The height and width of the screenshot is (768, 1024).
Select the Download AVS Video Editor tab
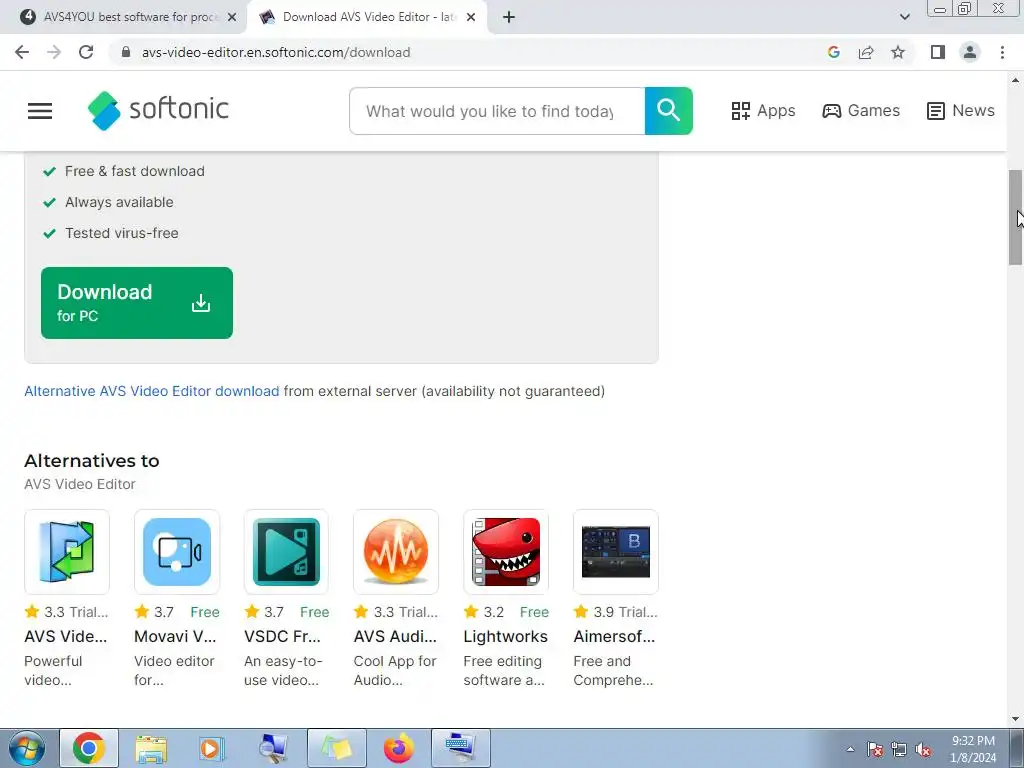click(x=368, y=17)
